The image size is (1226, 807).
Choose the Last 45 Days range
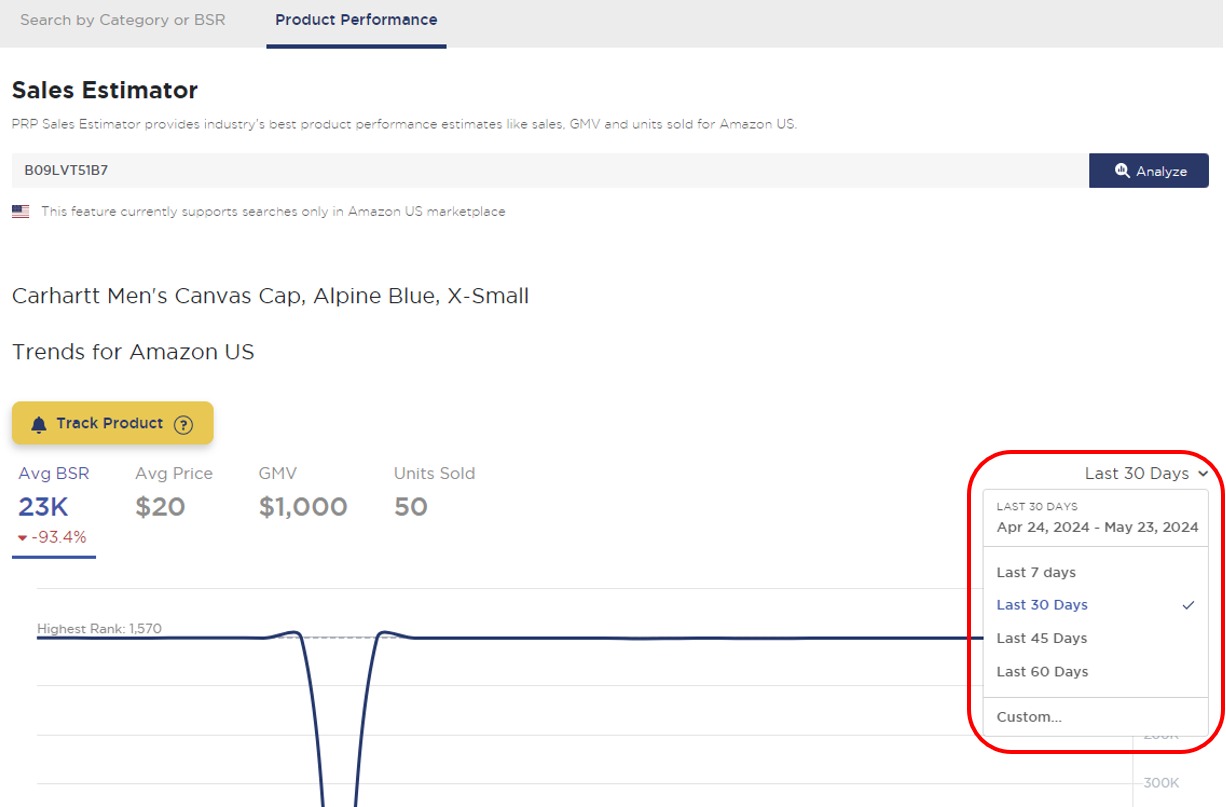pos(1041,637)
